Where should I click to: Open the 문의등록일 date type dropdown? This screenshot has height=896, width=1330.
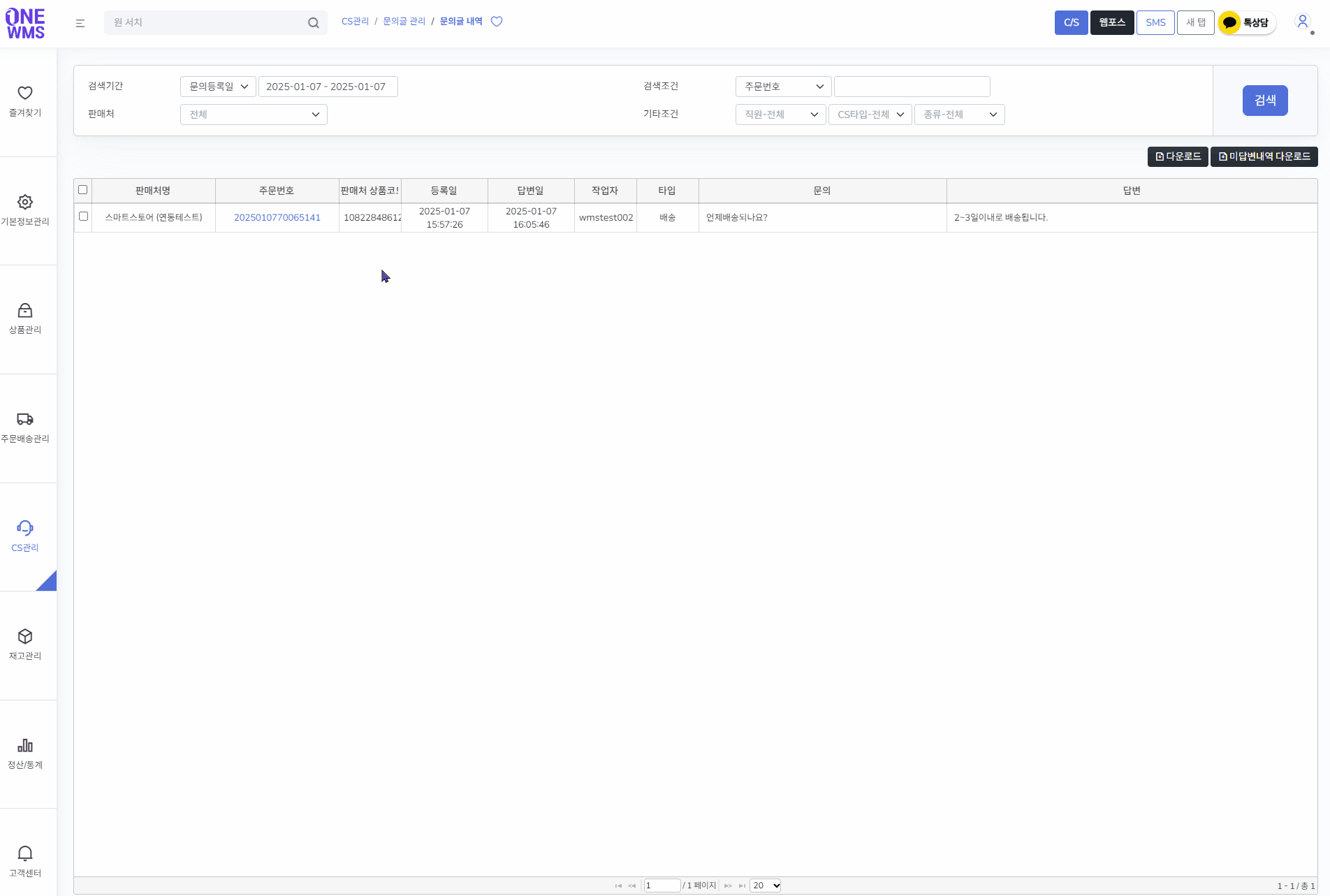[218, 87]
